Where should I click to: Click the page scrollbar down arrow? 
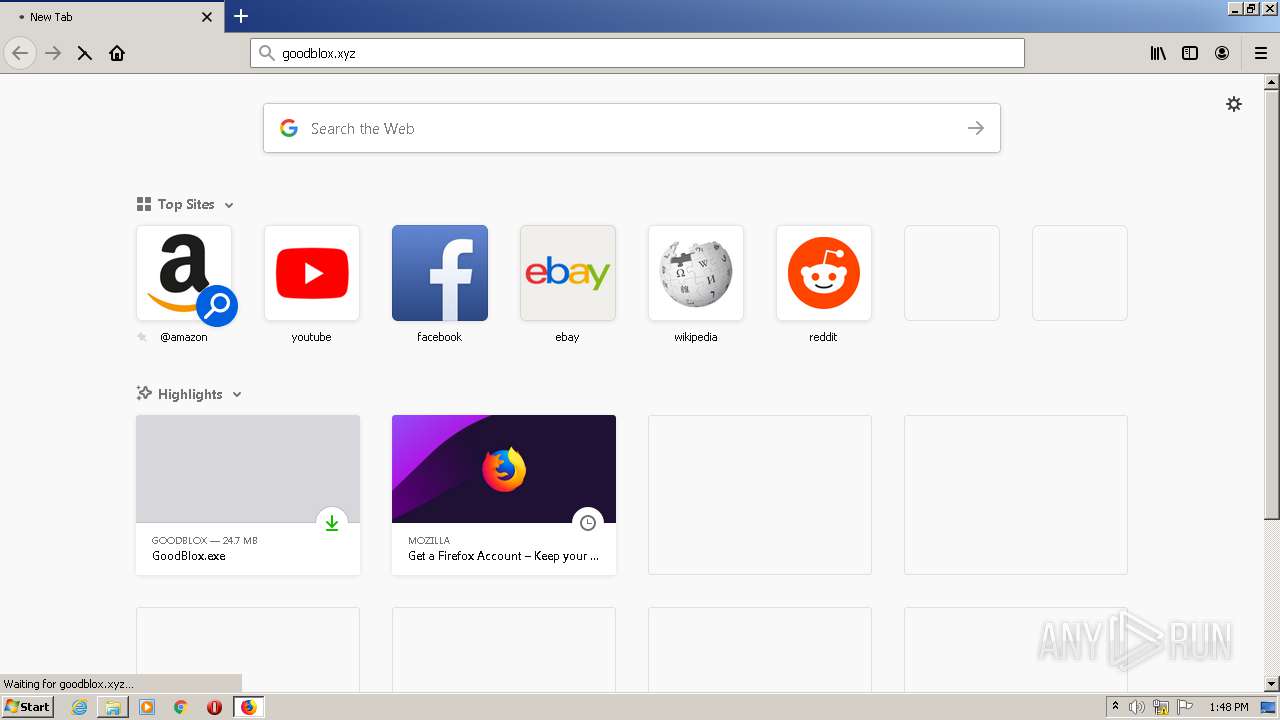pyautogui.click(x=1271, y=684)
